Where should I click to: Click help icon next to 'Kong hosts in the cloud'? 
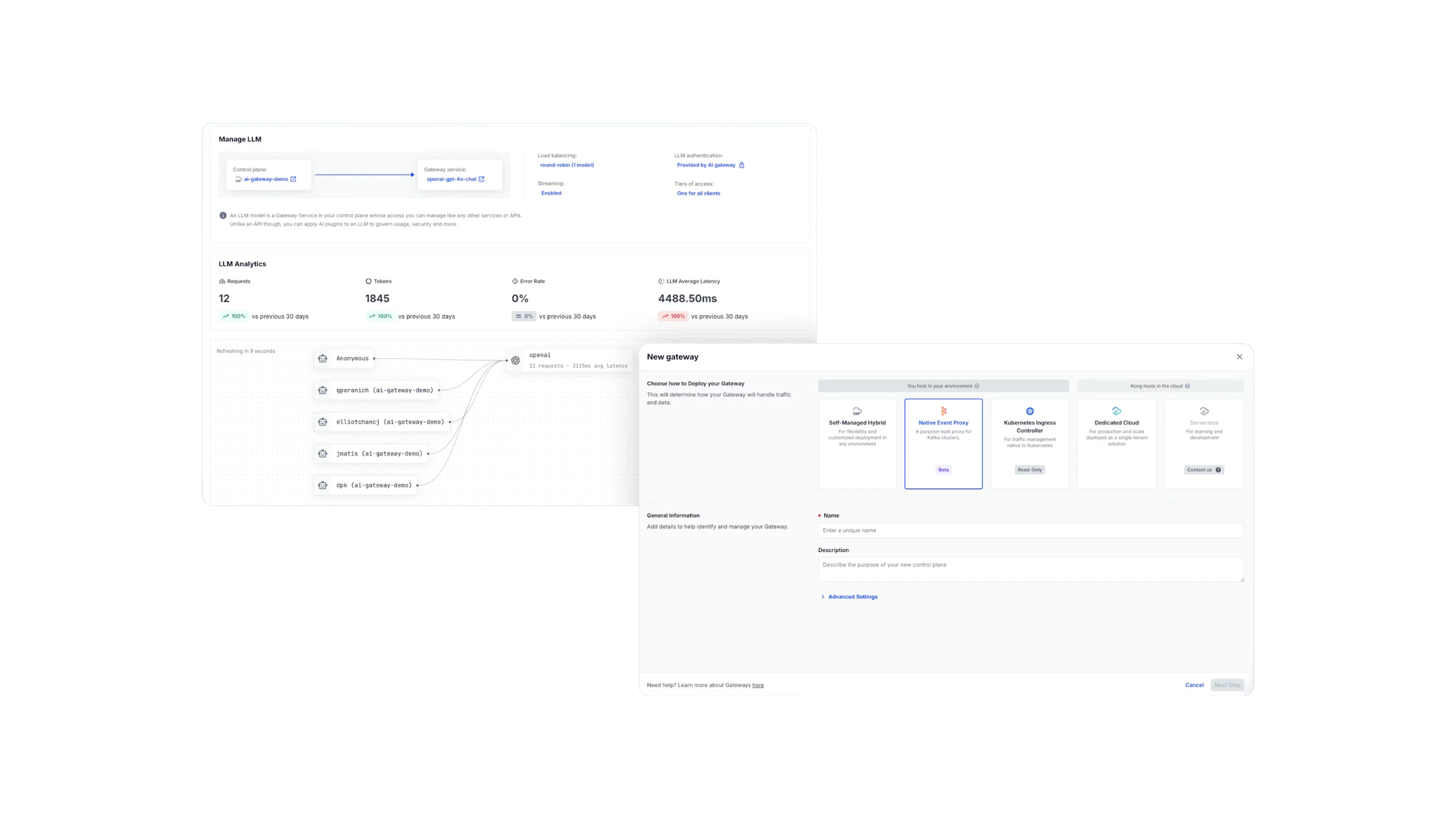pos(1188,386)
